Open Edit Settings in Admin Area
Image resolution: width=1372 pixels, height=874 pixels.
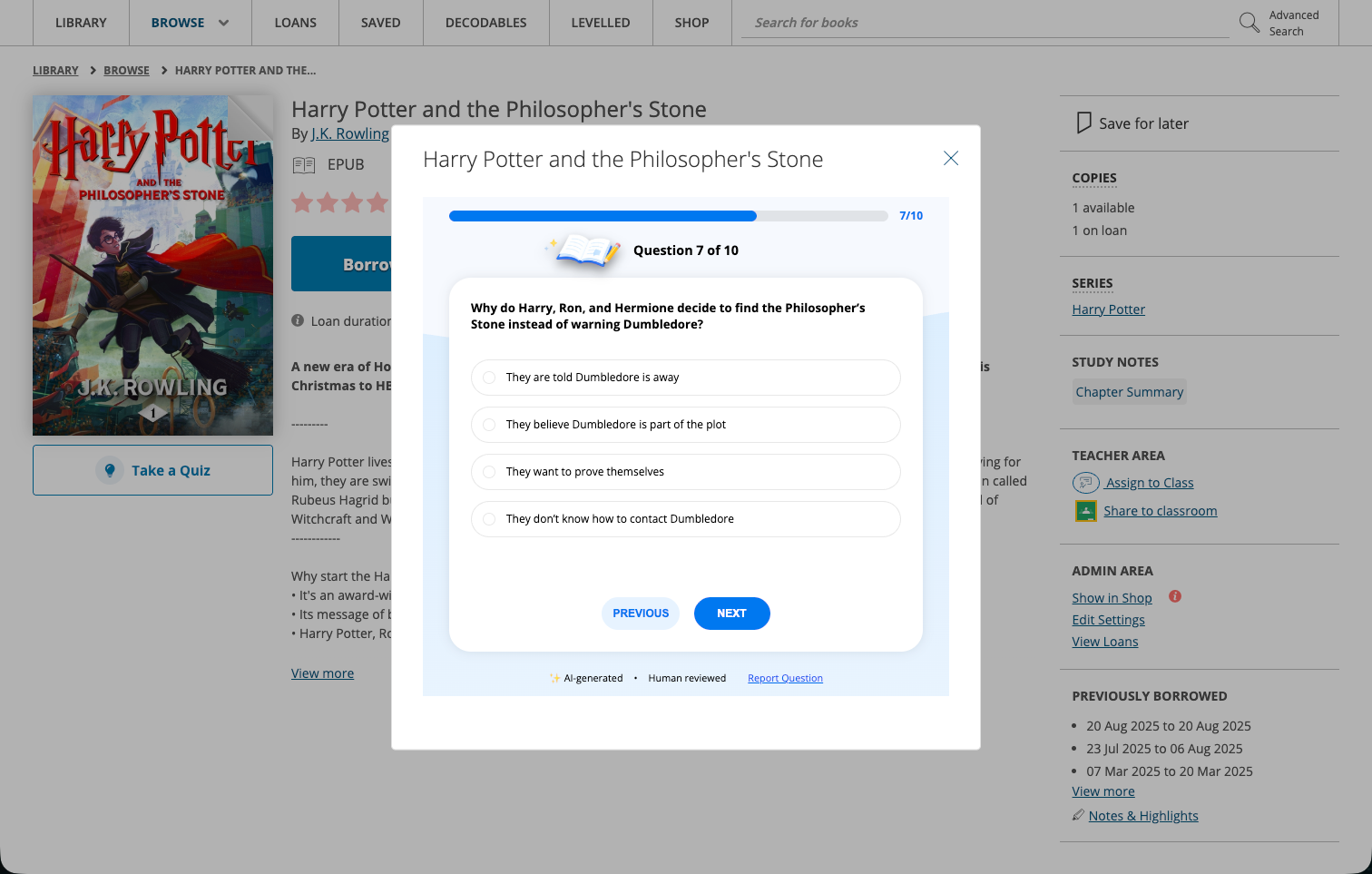point(1109,620)
